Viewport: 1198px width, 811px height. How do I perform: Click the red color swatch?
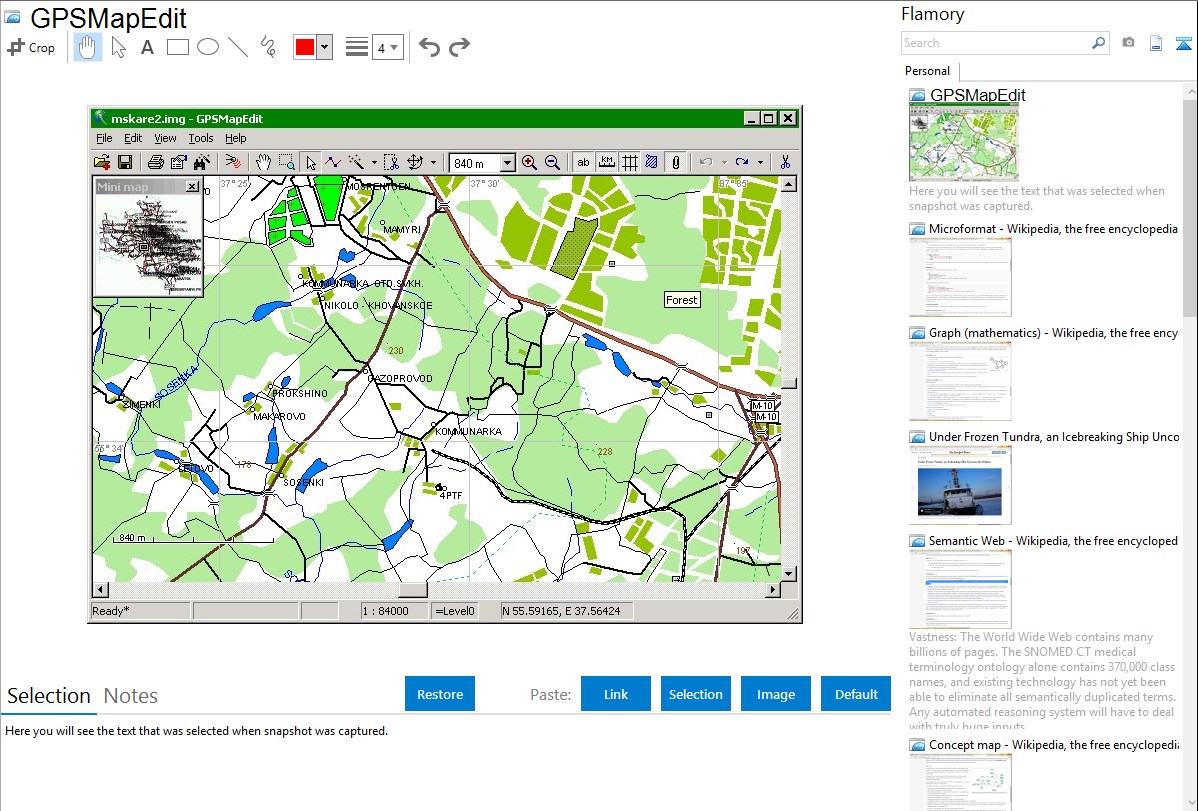pos(305,47)
